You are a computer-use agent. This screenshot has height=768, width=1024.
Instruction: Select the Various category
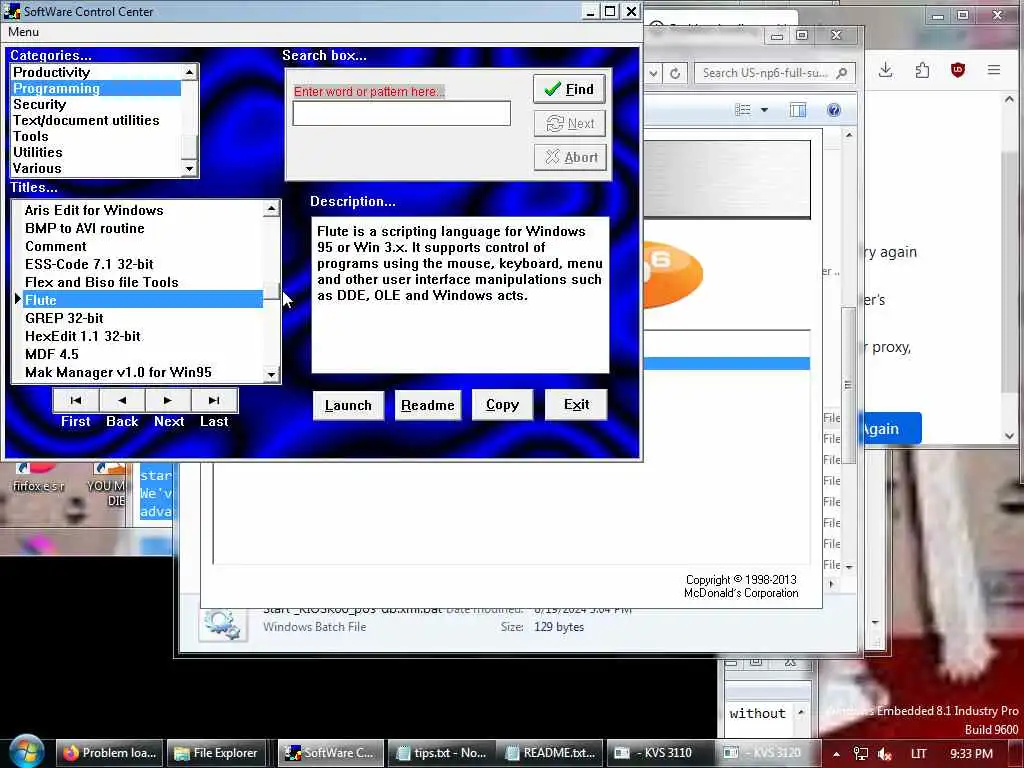click(x=95, y=168)
